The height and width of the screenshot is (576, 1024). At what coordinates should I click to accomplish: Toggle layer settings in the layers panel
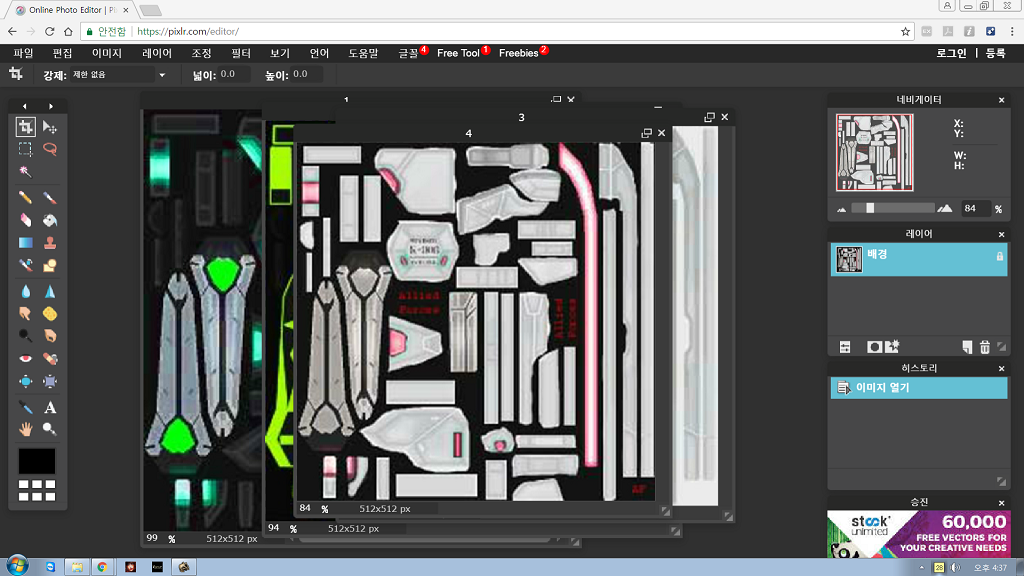[845, 347]
